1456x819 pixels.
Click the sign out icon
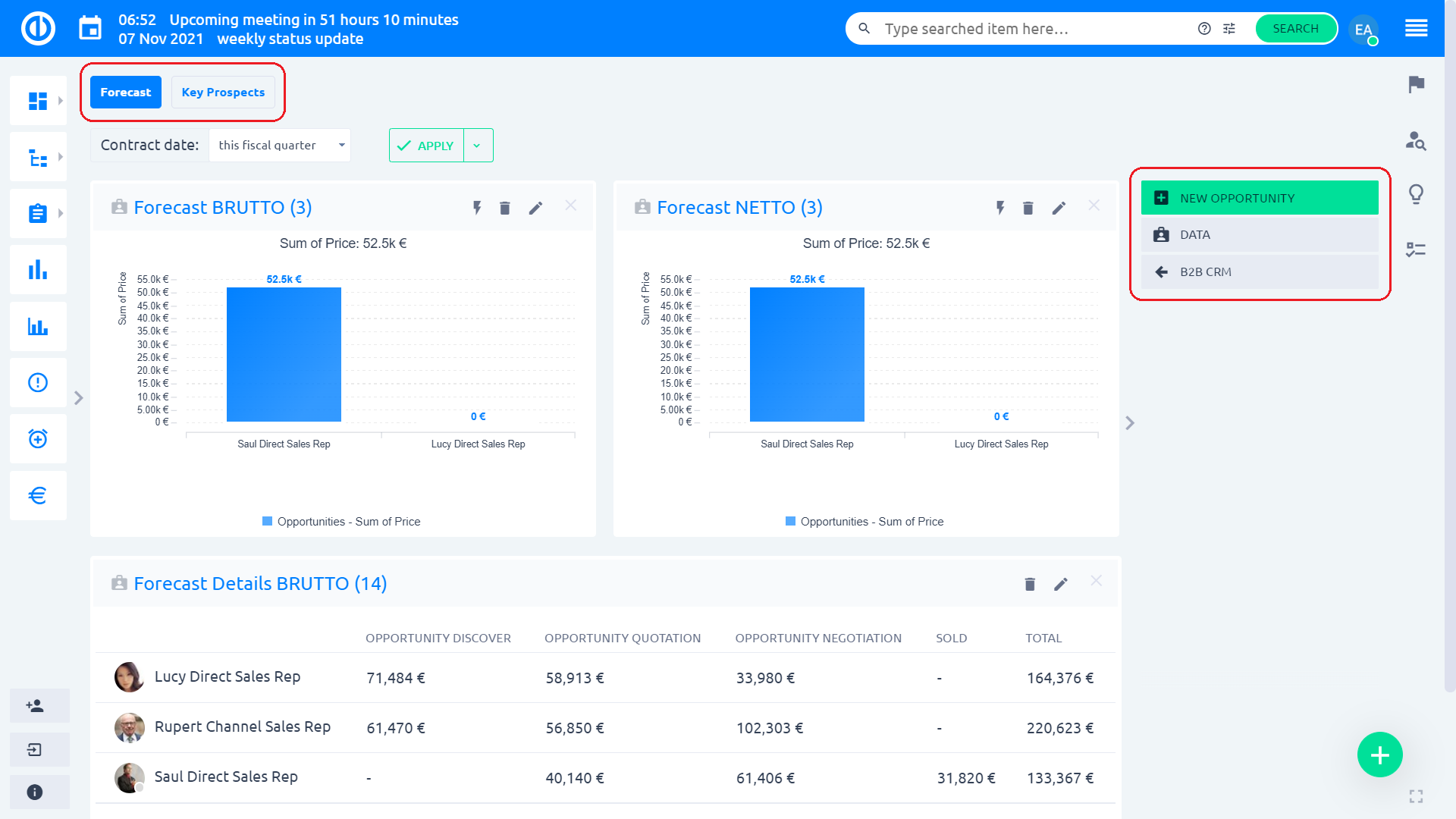point(35,749)
